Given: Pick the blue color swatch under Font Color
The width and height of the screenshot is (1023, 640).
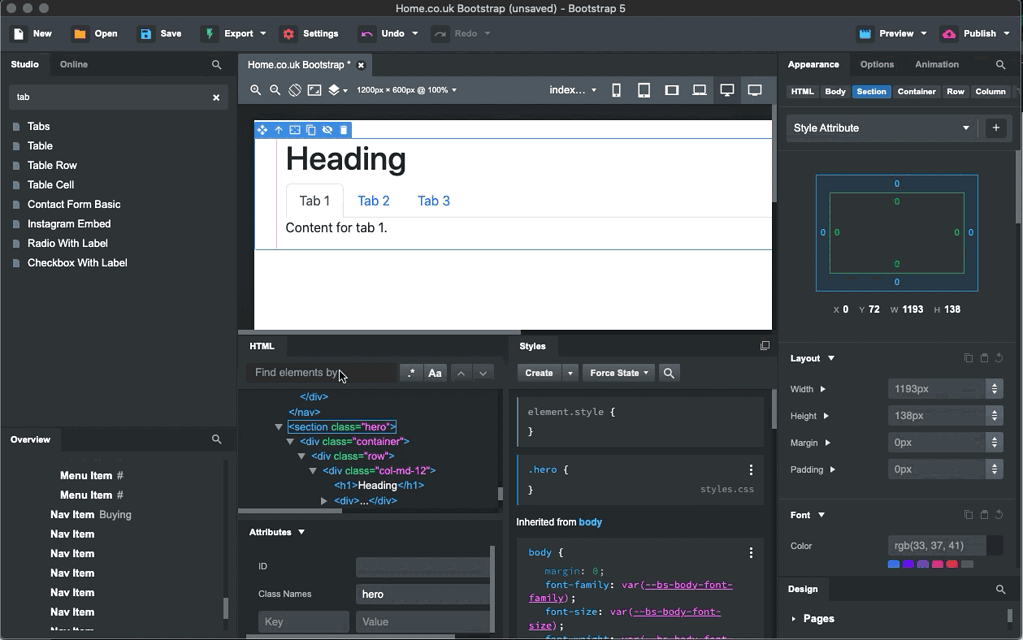Looking at the screenshot, I should pos(894,564).
